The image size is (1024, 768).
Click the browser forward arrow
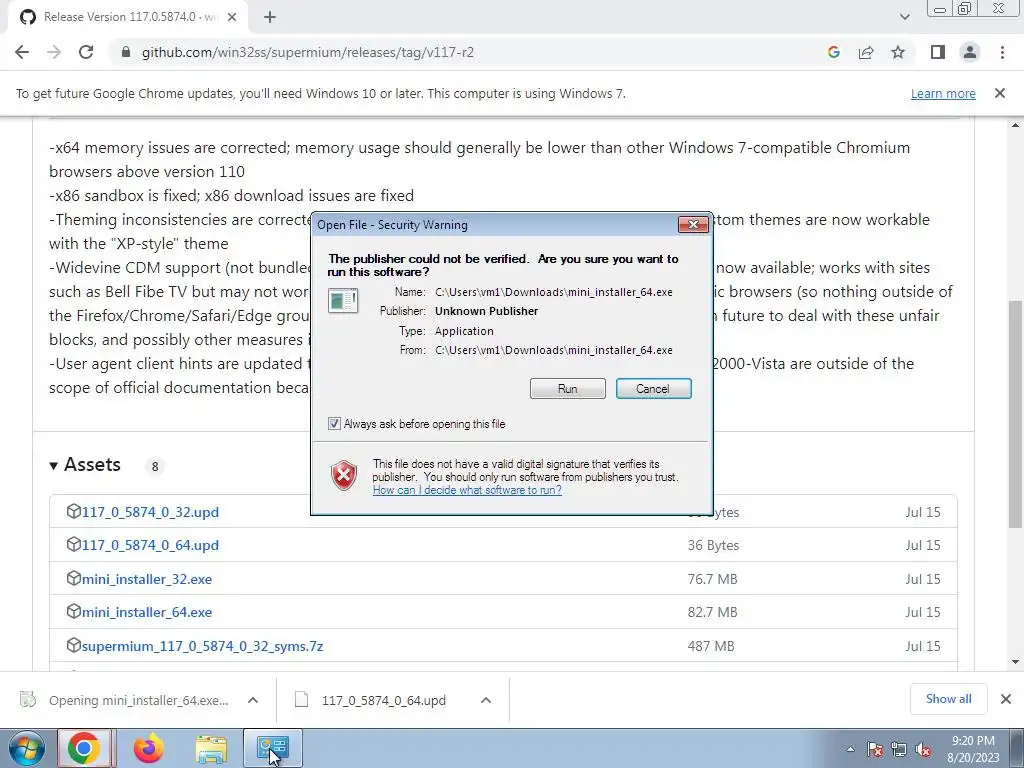(54, 52)
